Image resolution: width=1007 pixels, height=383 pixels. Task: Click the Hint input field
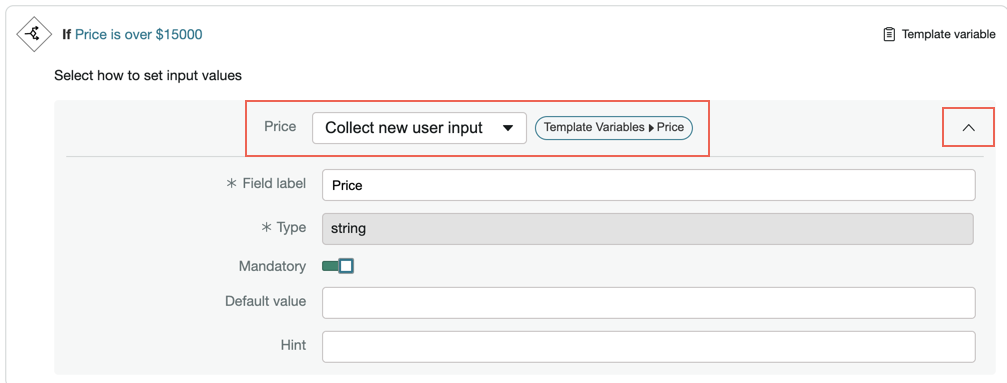tap(649, 346)
